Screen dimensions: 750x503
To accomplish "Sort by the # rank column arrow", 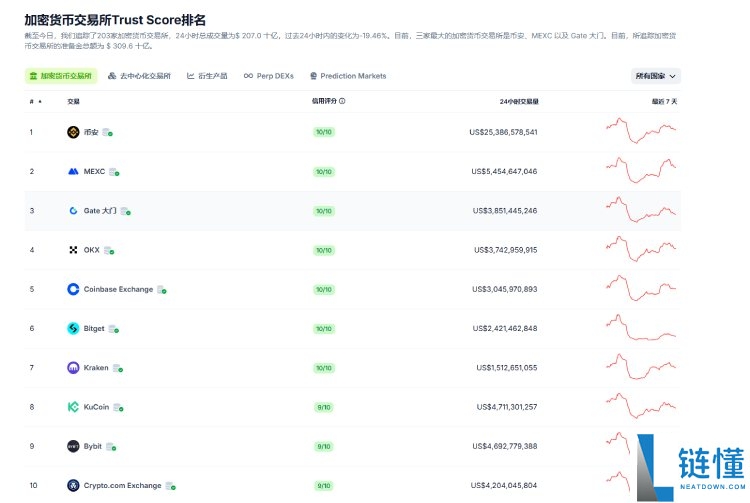I will click(x=40, y=101).
